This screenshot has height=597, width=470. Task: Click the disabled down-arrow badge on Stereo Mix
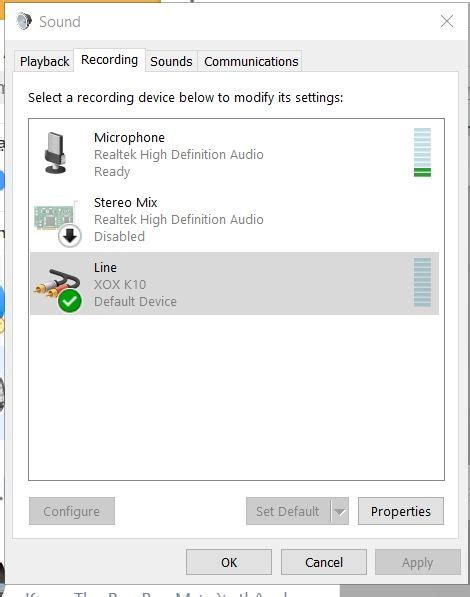tap(70, 236)
